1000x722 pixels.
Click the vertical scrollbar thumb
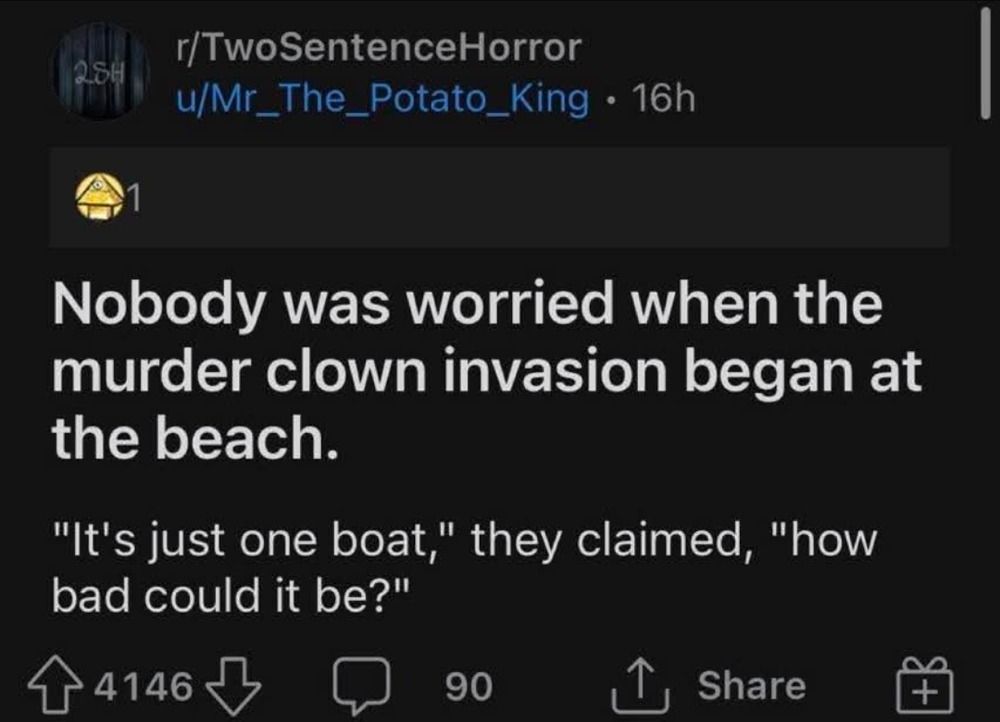(x=984, y=62)
